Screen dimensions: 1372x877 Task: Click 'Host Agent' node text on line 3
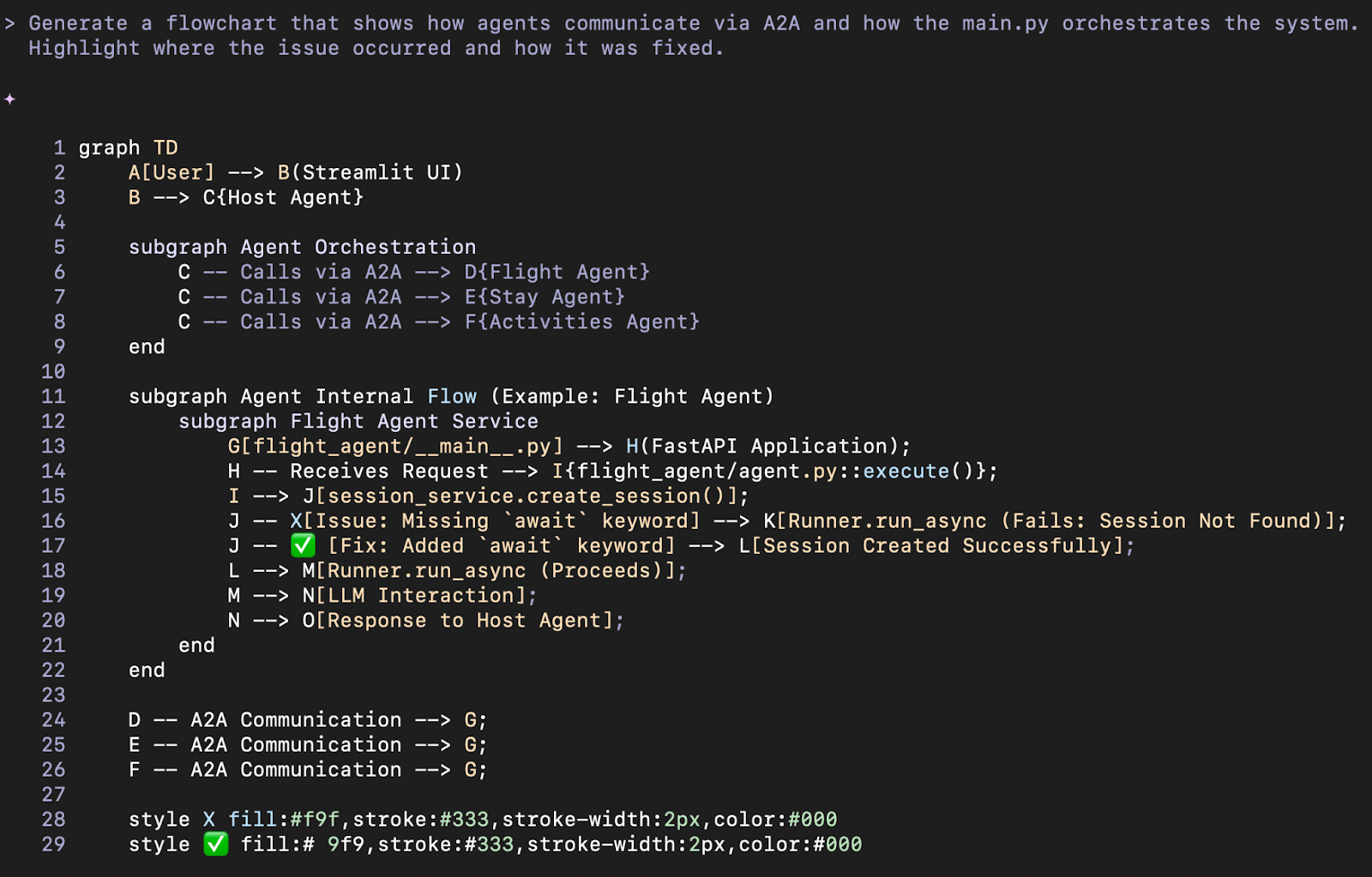pos(284,197)
